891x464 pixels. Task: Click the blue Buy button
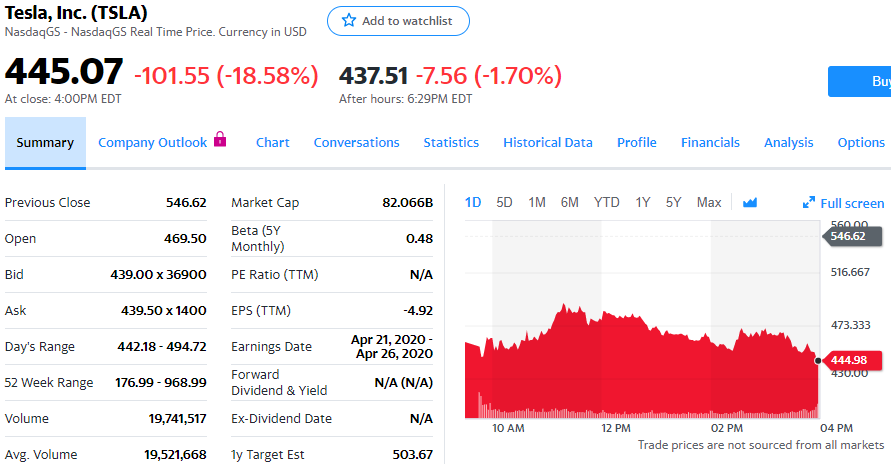(859, 81)
